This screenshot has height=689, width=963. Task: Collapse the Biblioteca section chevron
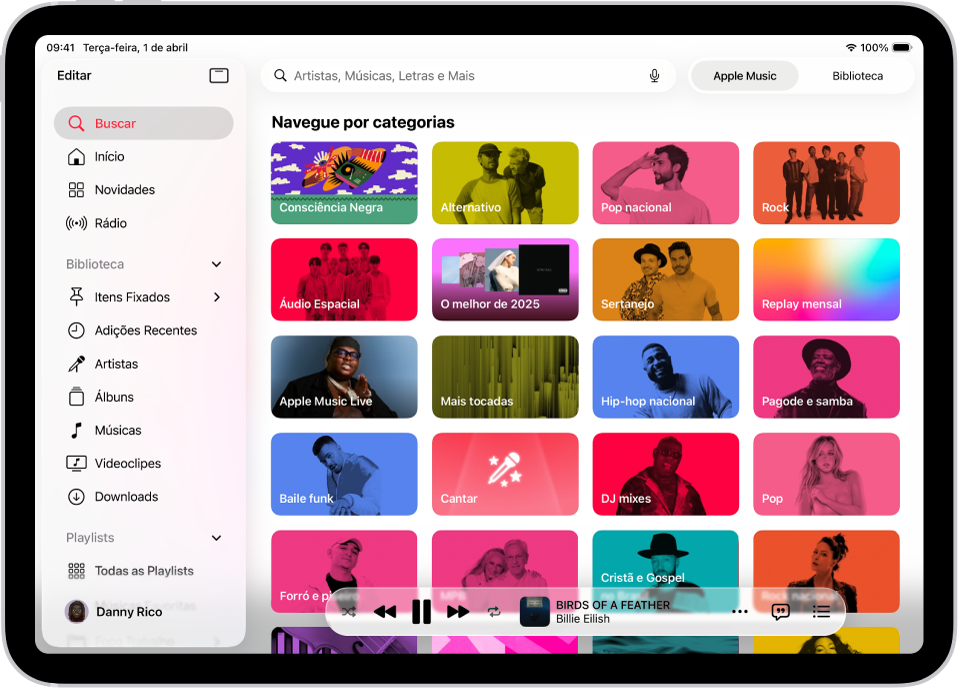tap(216, 264)
